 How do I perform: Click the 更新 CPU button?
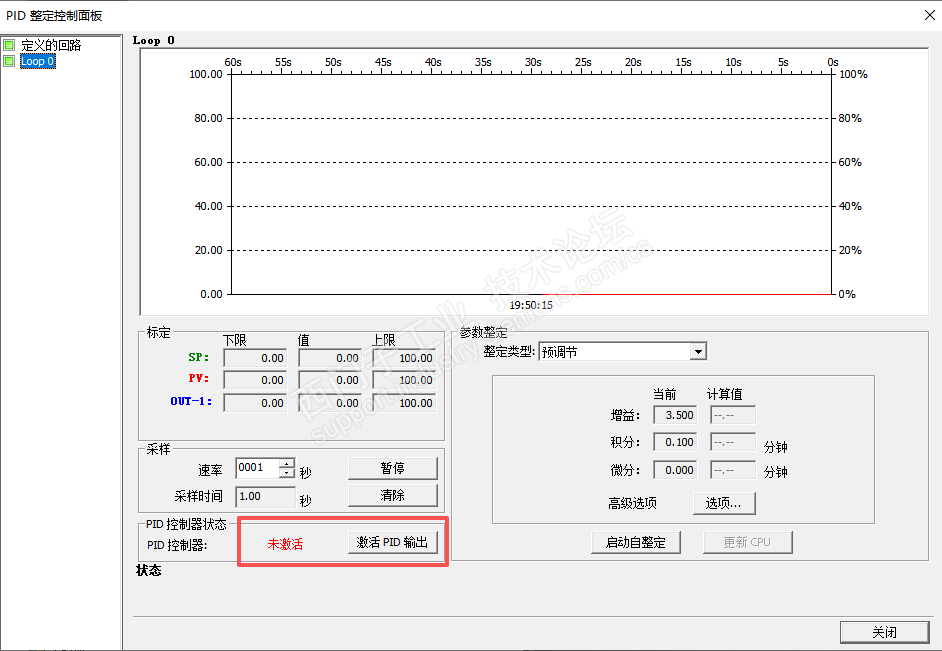[747, 542]
